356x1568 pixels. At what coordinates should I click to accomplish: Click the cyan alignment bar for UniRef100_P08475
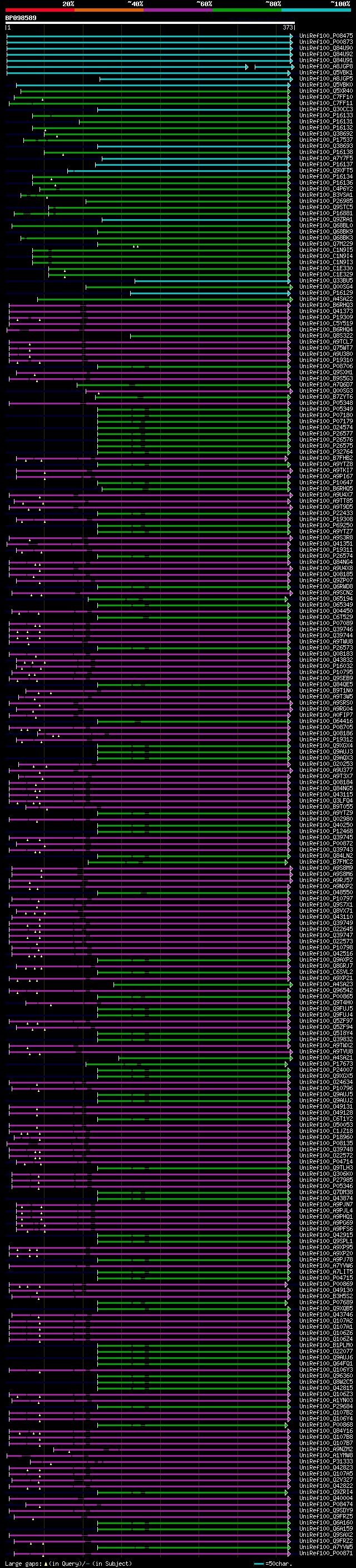[x=150, y=36]
